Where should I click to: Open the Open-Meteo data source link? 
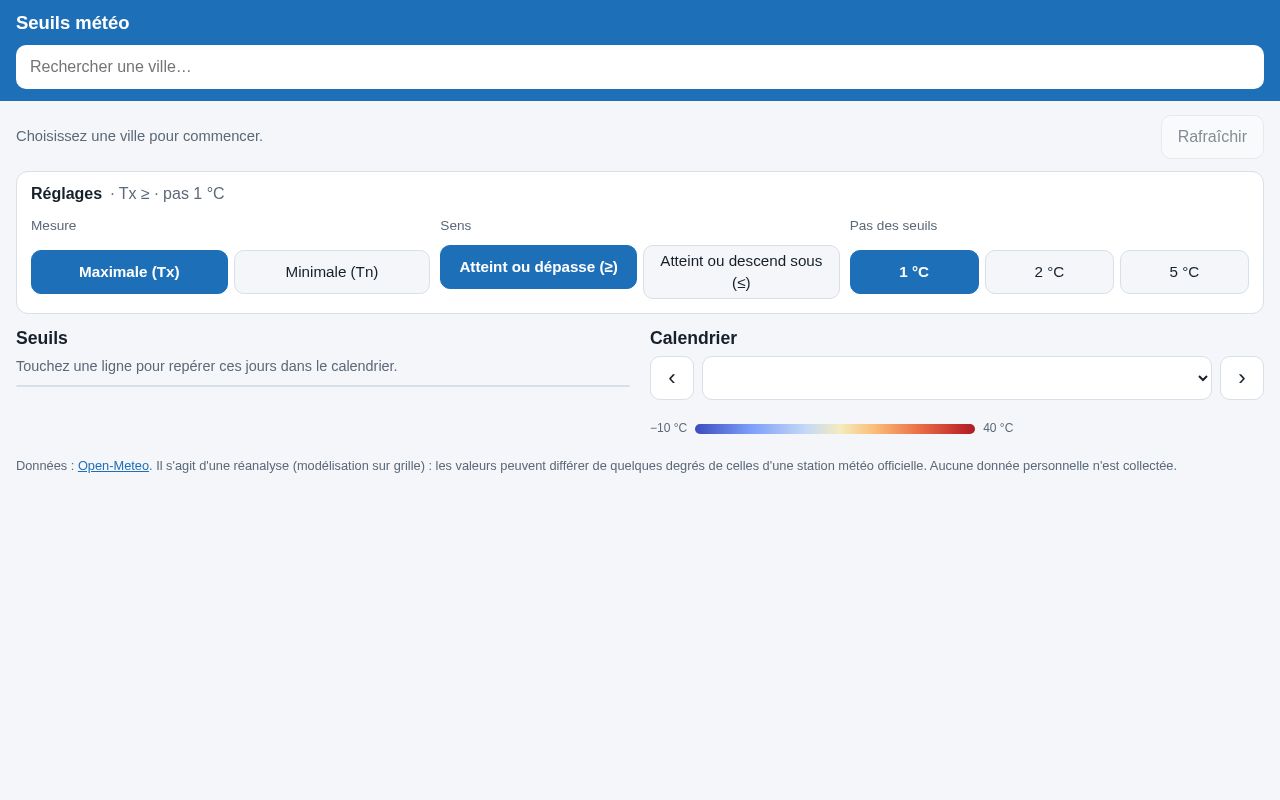[113, 466]
